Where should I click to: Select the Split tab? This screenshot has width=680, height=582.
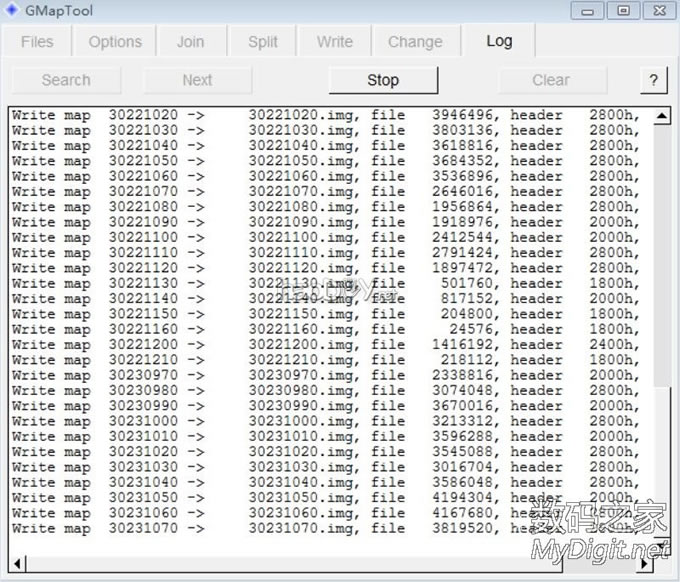263,42
